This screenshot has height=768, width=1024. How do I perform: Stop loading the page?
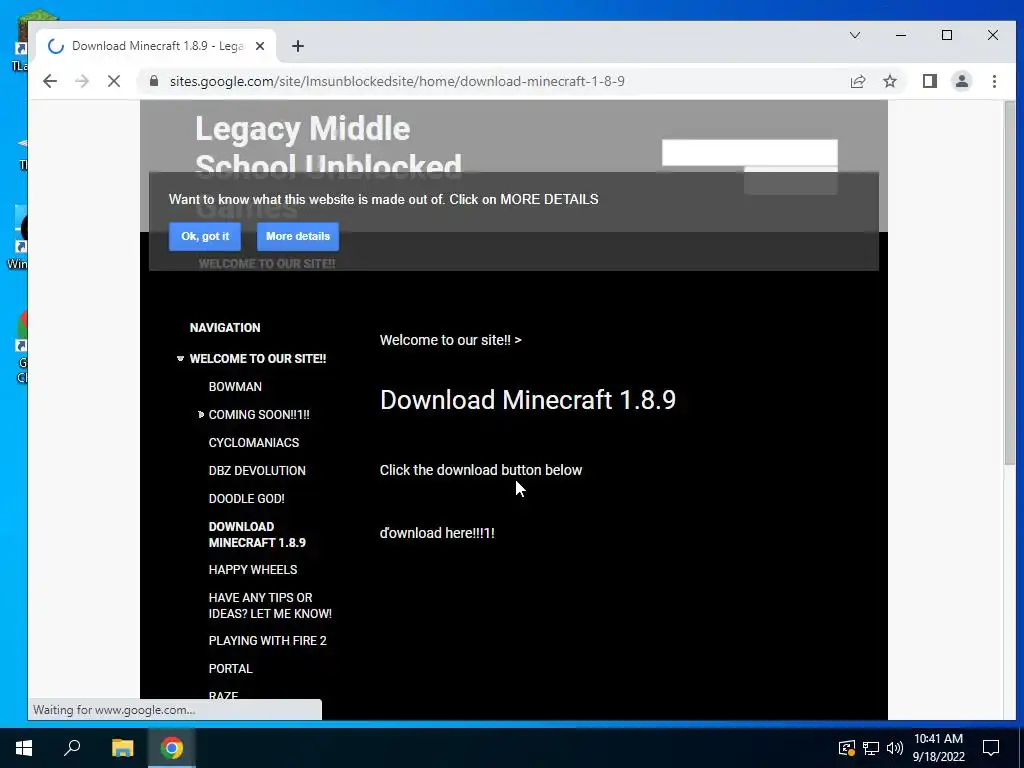click(x=114, y=81)
